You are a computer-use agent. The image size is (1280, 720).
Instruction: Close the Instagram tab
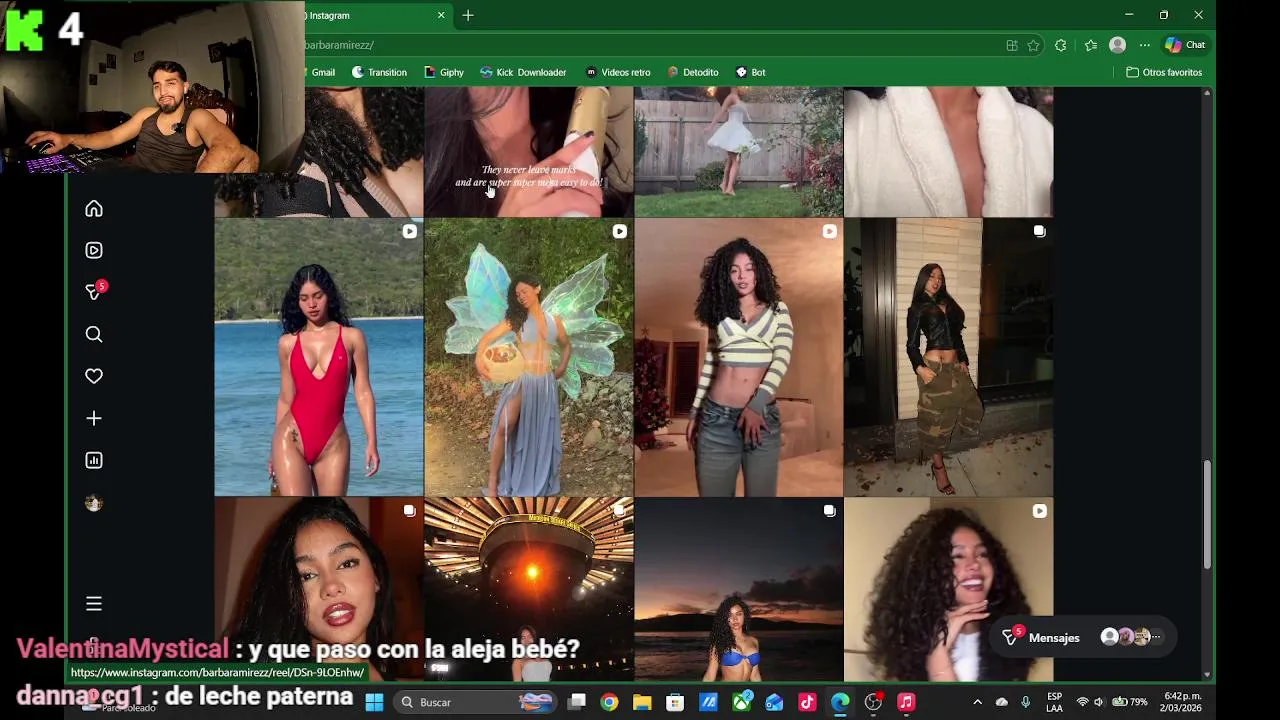[441, 15]
